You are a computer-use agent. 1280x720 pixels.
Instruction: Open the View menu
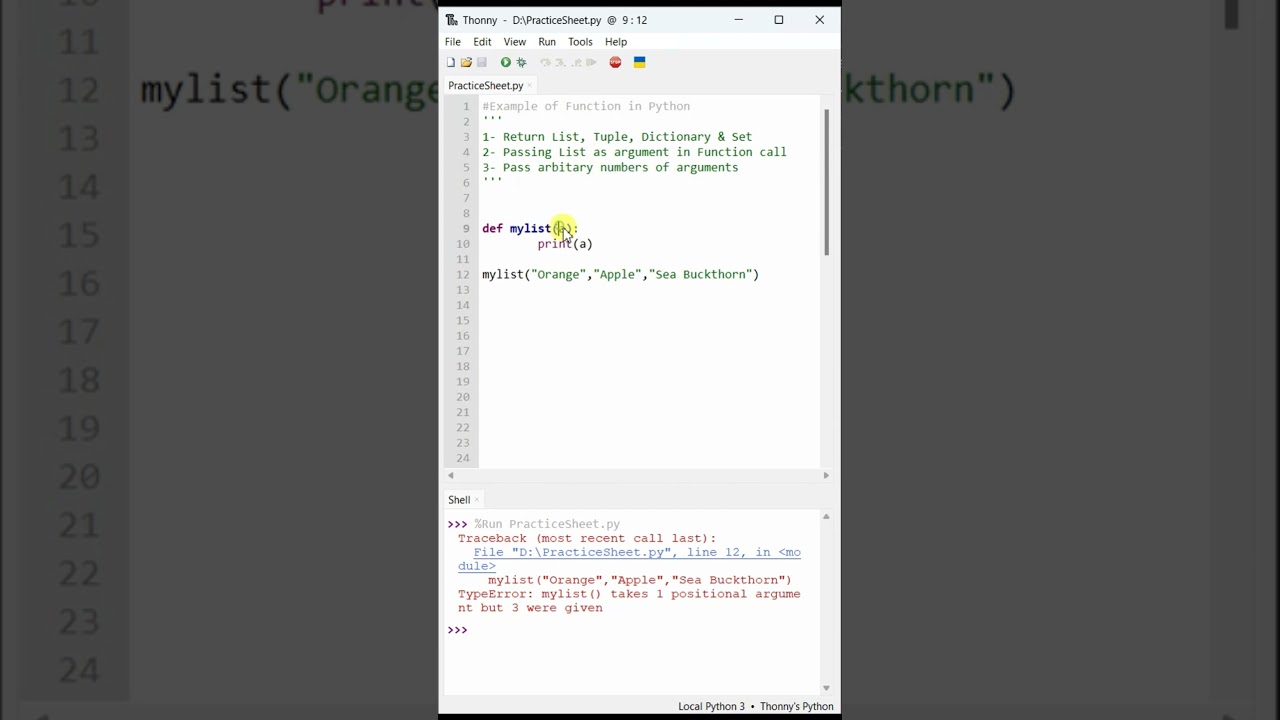514,42
